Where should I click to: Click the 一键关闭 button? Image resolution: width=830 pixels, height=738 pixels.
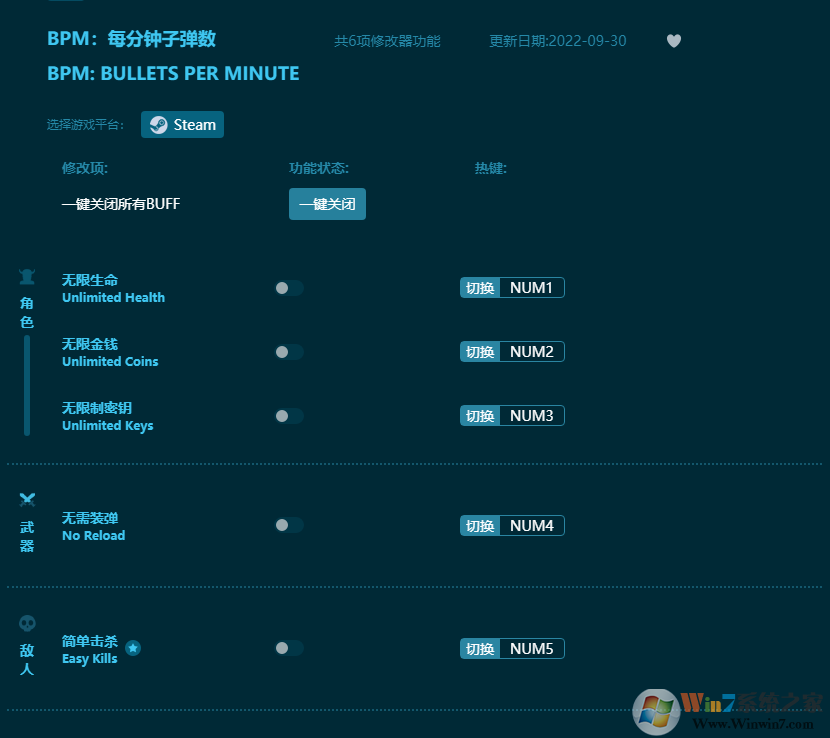click(327, 204)
